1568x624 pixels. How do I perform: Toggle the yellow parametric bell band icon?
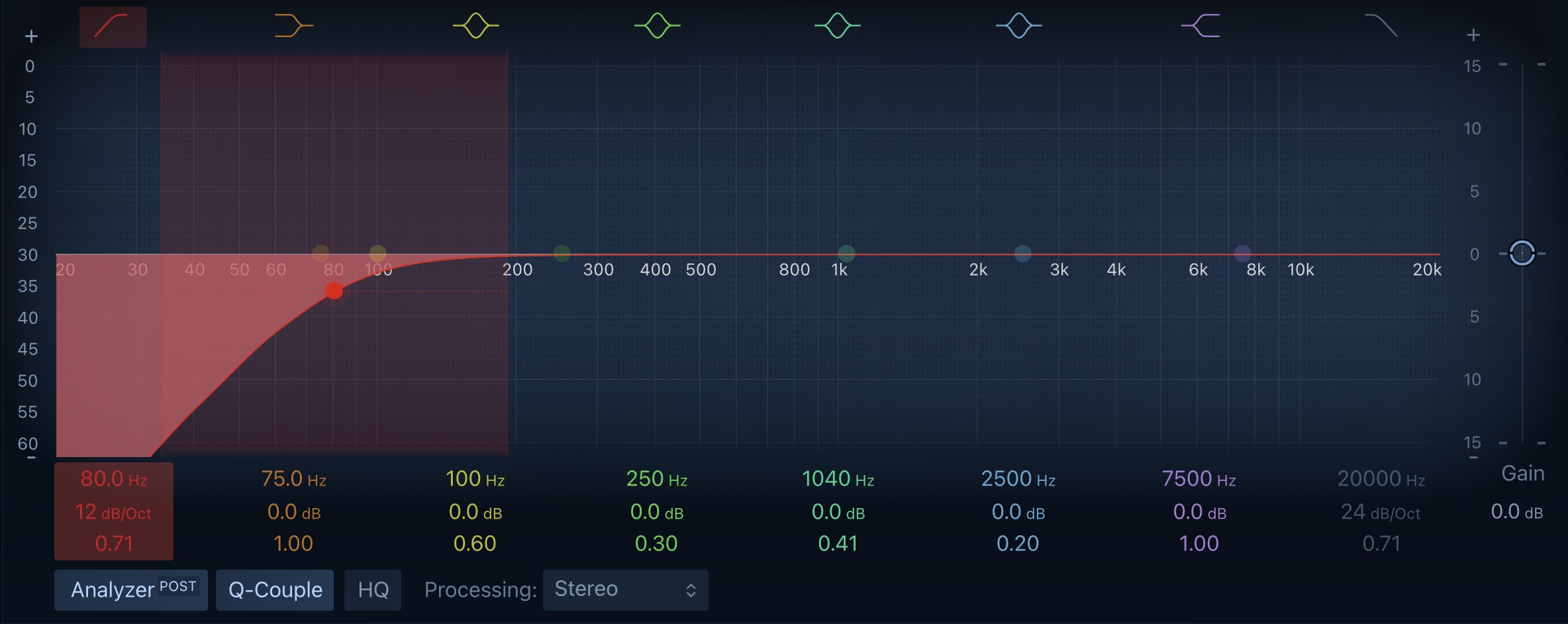[475, 26]
